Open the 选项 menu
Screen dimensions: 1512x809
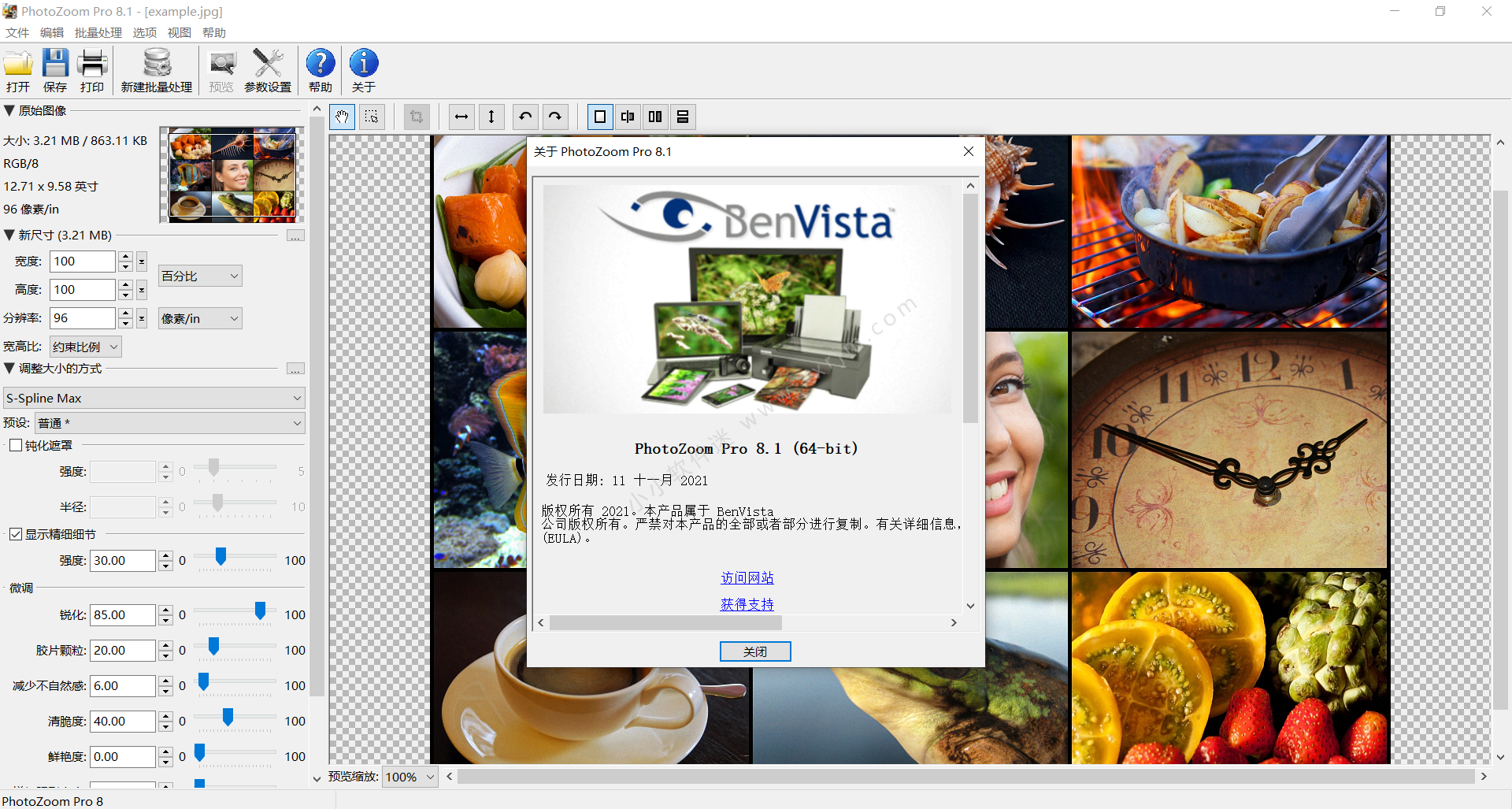click(145, 32)
